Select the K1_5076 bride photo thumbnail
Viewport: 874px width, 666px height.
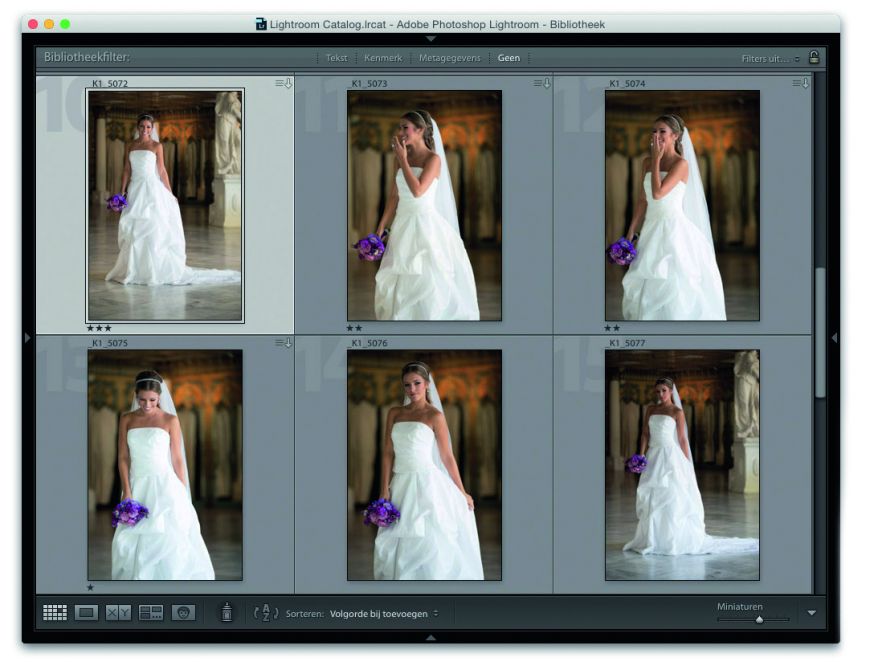click(x=424, y=465)
